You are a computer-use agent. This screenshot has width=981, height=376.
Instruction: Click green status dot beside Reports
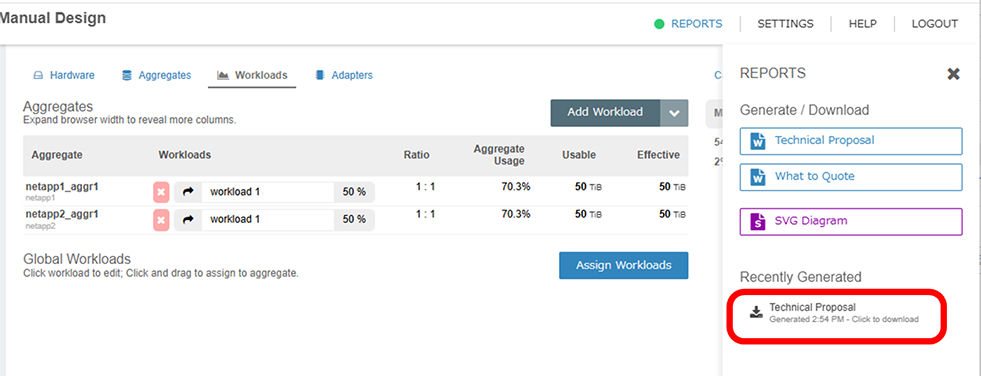[x=659, y=24]
